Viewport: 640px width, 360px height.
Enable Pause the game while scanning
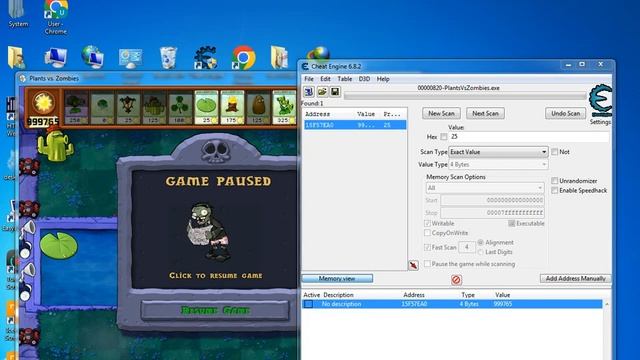tap(427, 264)
